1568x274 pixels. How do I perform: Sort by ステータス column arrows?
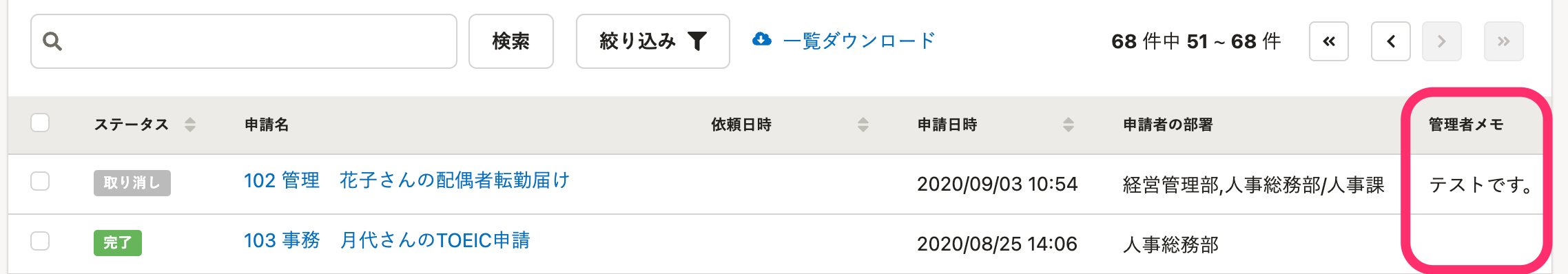[190, 125]
